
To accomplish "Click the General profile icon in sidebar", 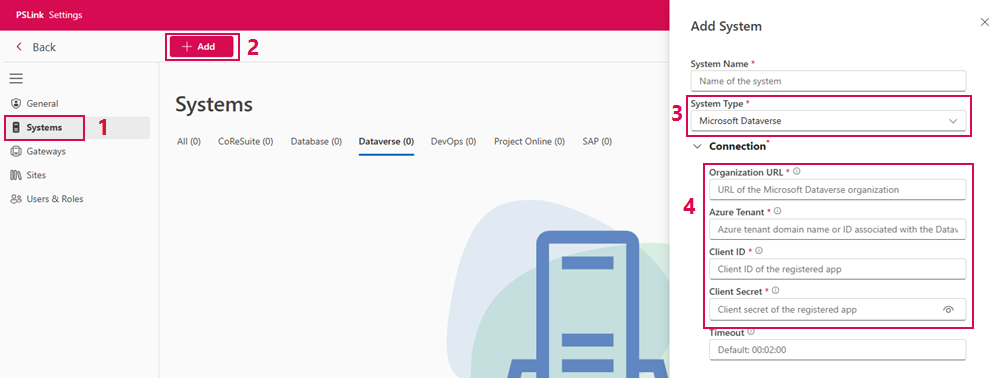I will [x=16, y=103].
